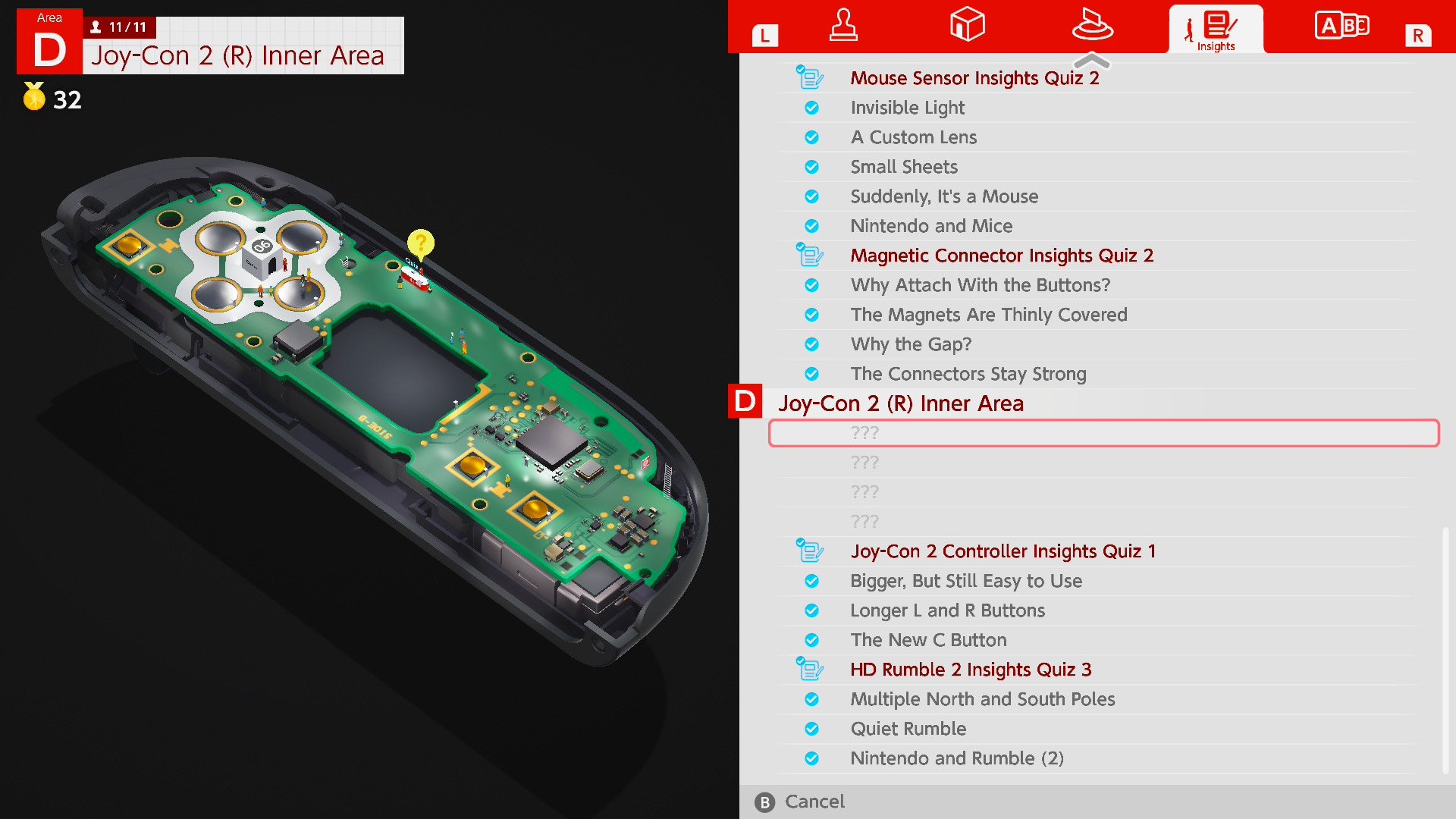Select A Custom Lens insight
1456x819 pixels.
(x=913, y=137)
